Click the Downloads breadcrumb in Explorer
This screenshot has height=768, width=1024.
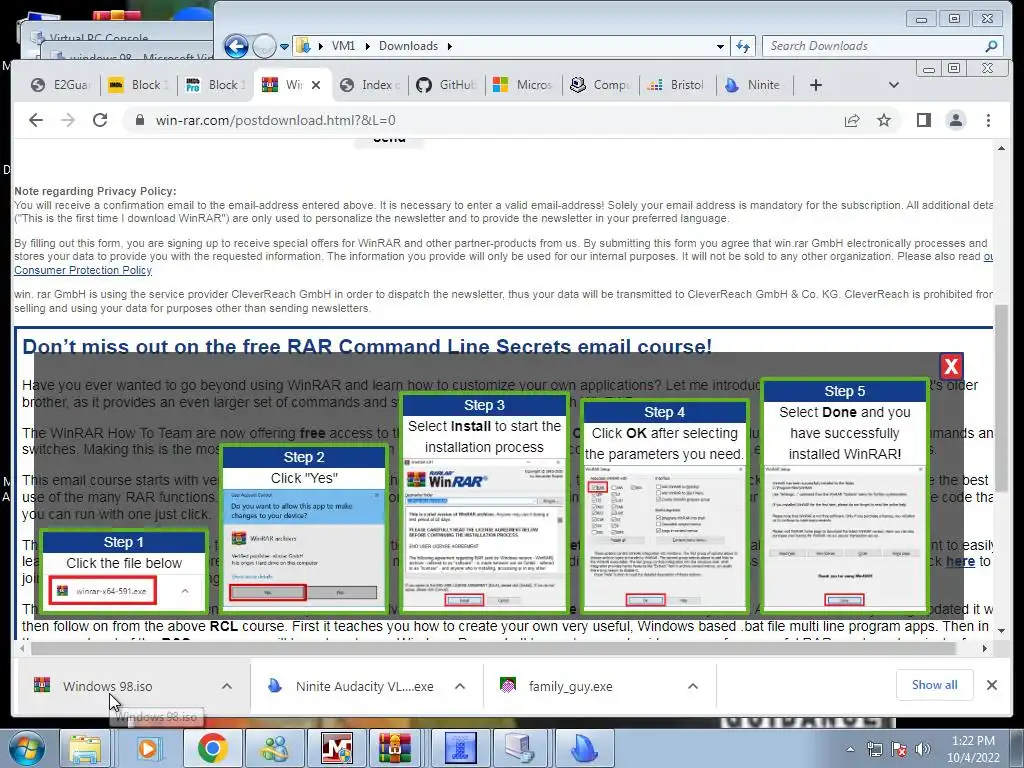(x=408, y=46)
